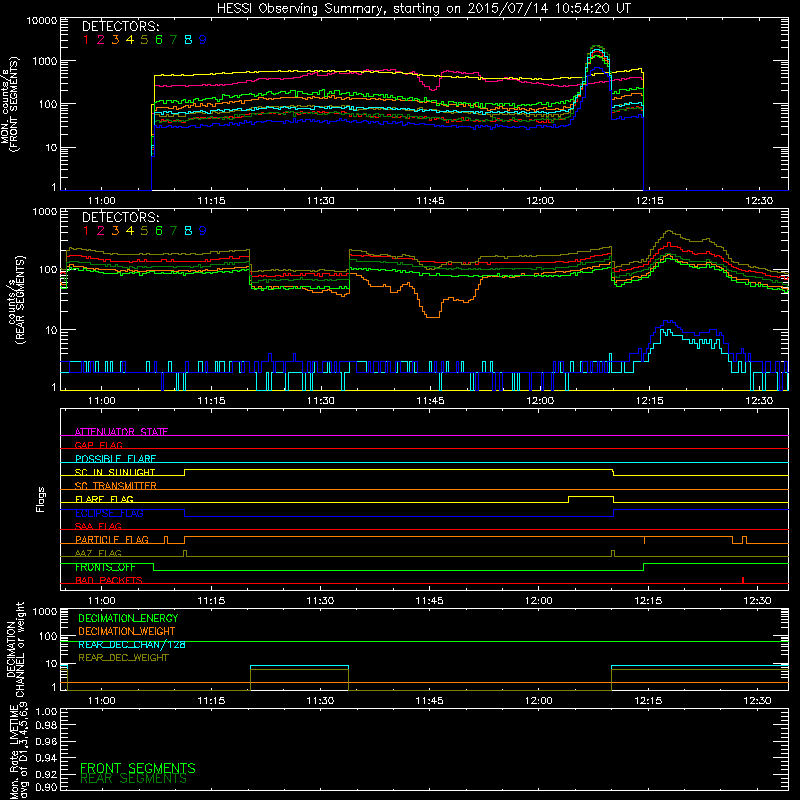The width and height of the screenshot is (800, 800).
Task: Click green detector 6 in rear segments legend
Action: click(159, 231)
